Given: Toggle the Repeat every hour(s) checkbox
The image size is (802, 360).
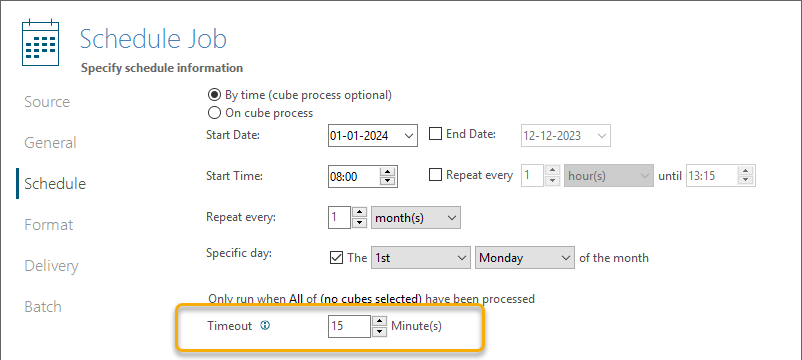Looking at the screenshot, I should pos(435,175).
